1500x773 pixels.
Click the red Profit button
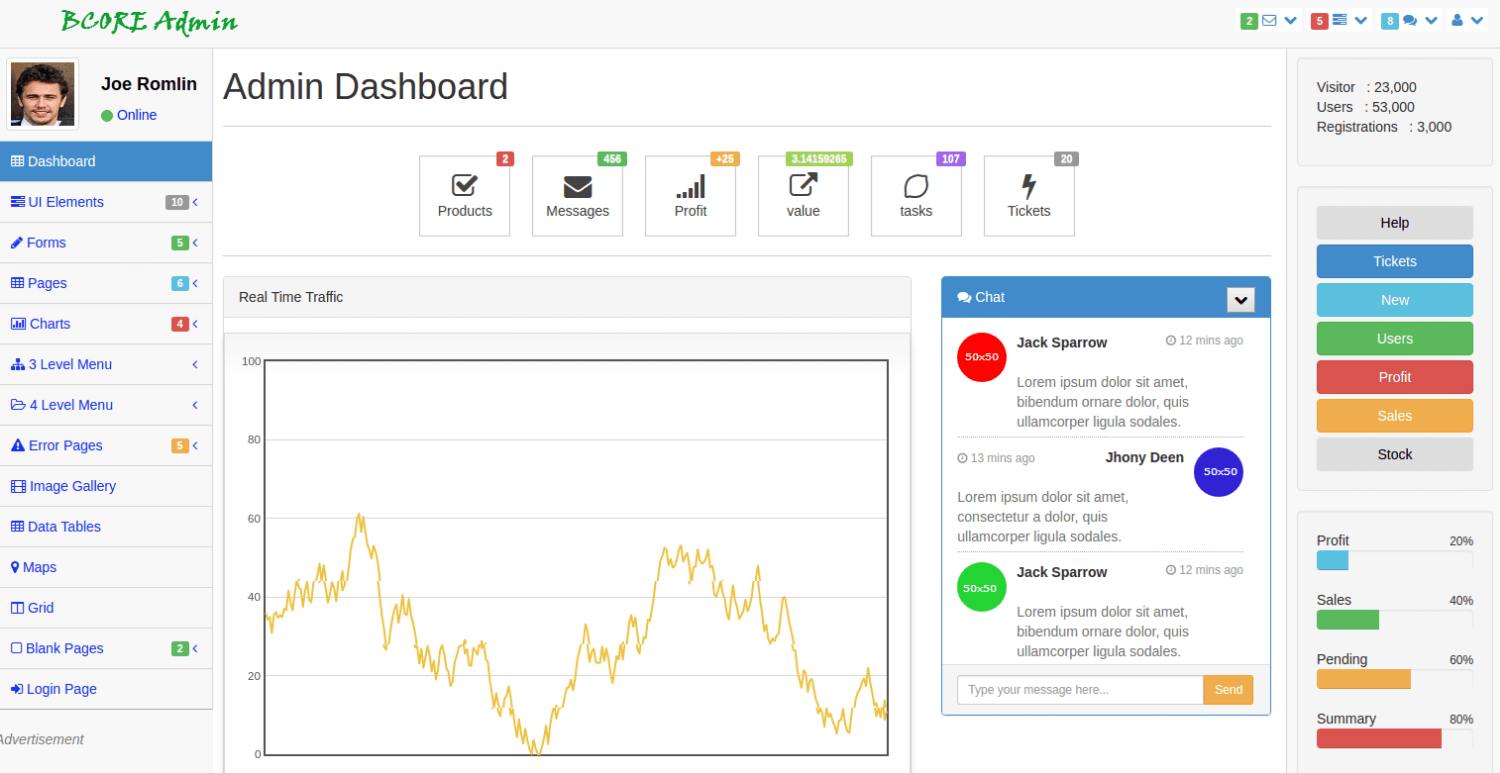[1395, 377]
